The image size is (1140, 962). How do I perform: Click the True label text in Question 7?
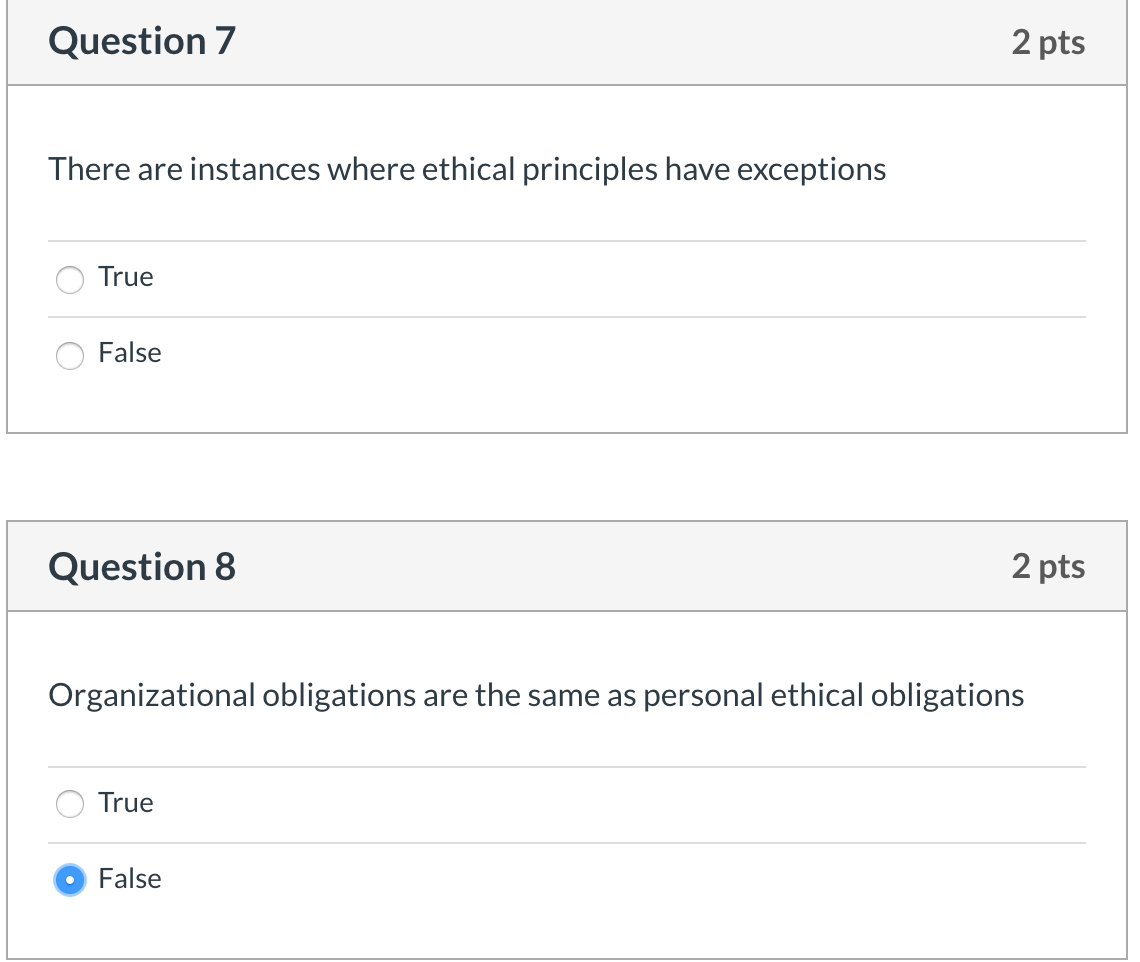click(x=125, y=277)
